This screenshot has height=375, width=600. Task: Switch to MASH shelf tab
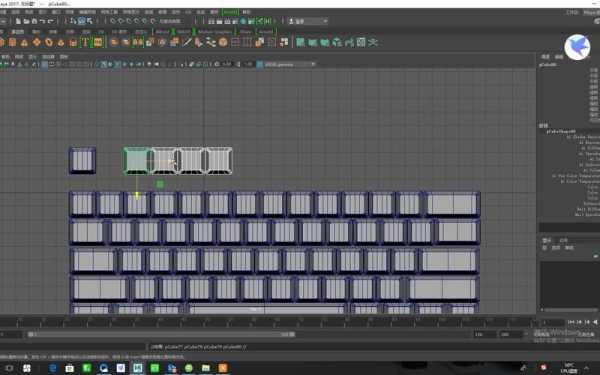tap(184, 32)
